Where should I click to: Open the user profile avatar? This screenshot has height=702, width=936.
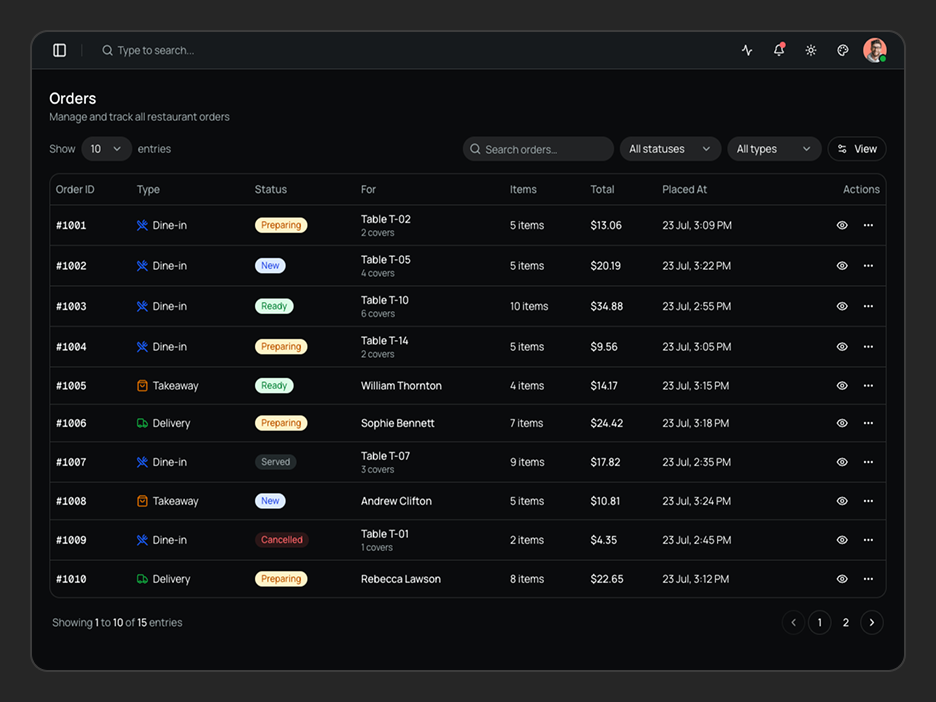pyautogui.click(x=875, y=50)
